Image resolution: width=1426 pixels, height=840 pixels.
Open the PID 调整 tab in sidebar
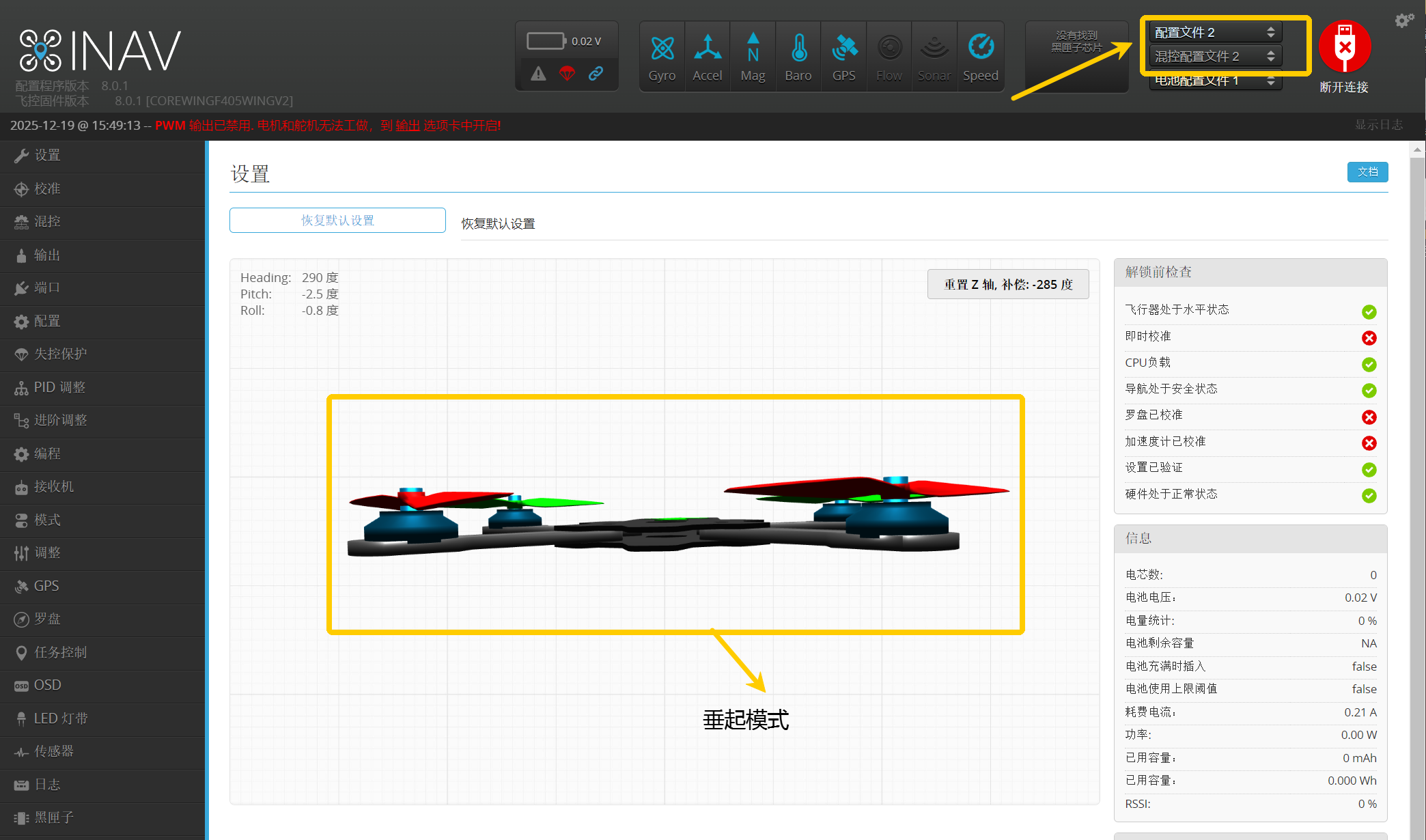tap(59, 387)
